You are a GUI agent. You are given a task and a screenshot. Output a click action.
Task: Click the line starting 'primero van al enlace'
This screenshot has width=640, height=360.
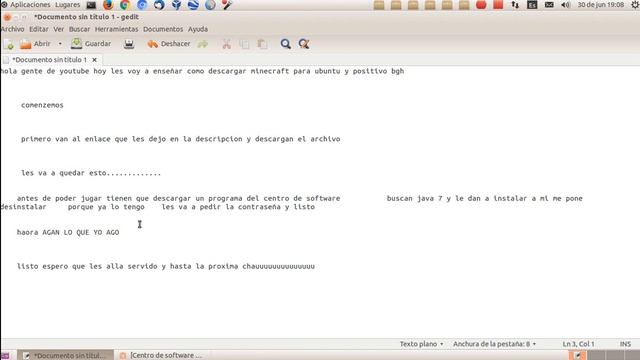click(180, 139)
